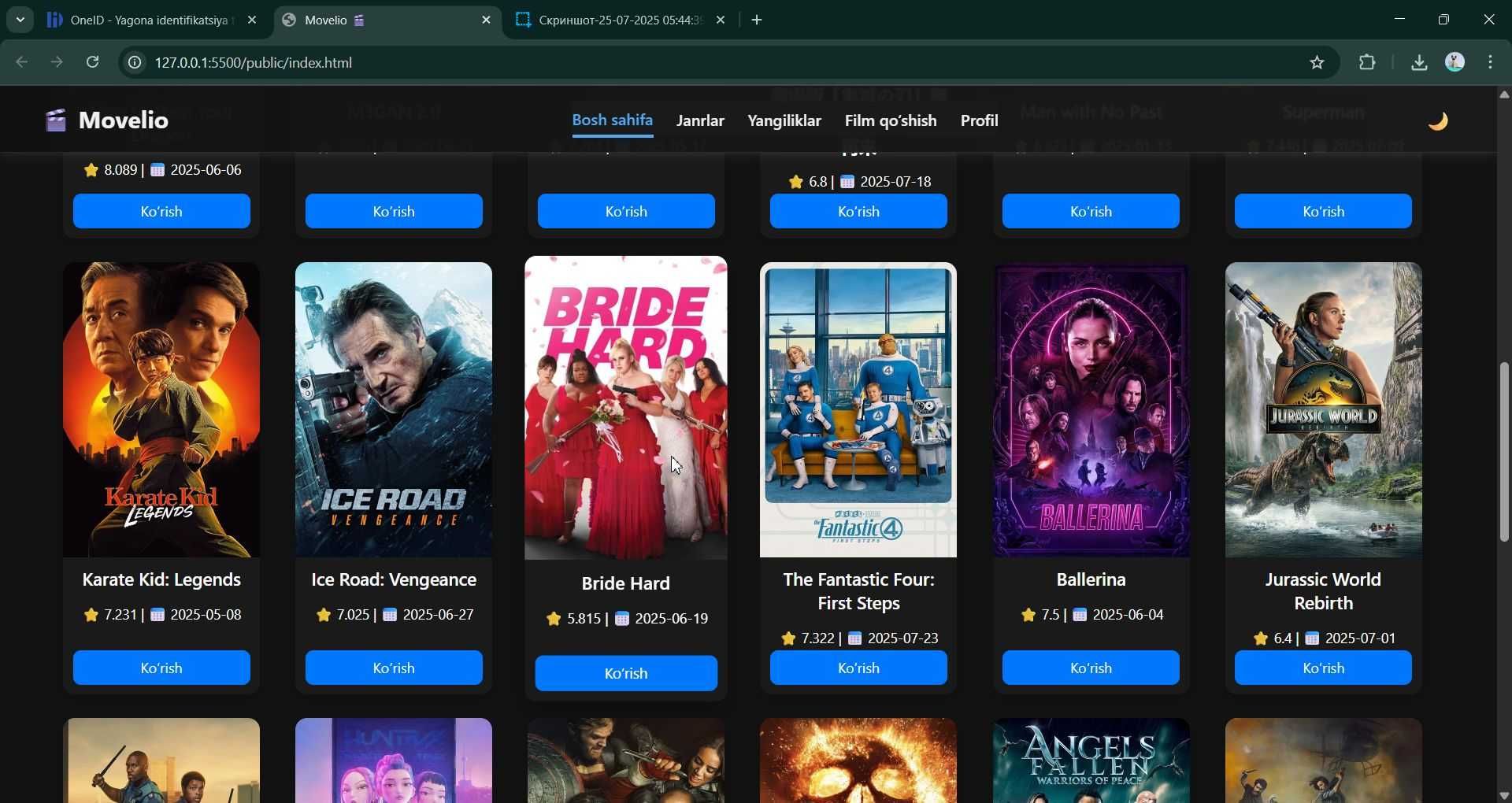Open the Profil nav item
Screen dimensions: 1512x803
click(x=980, y=120)
